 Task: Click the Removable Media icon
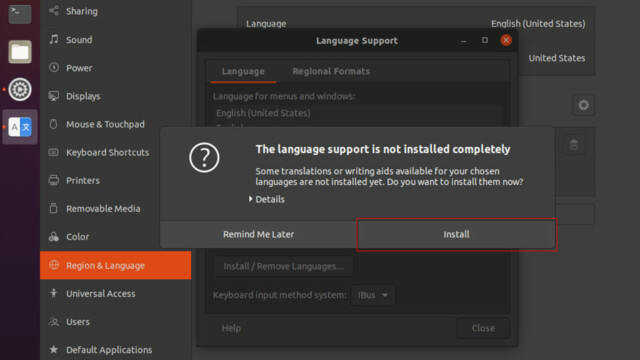coord(54,208)
